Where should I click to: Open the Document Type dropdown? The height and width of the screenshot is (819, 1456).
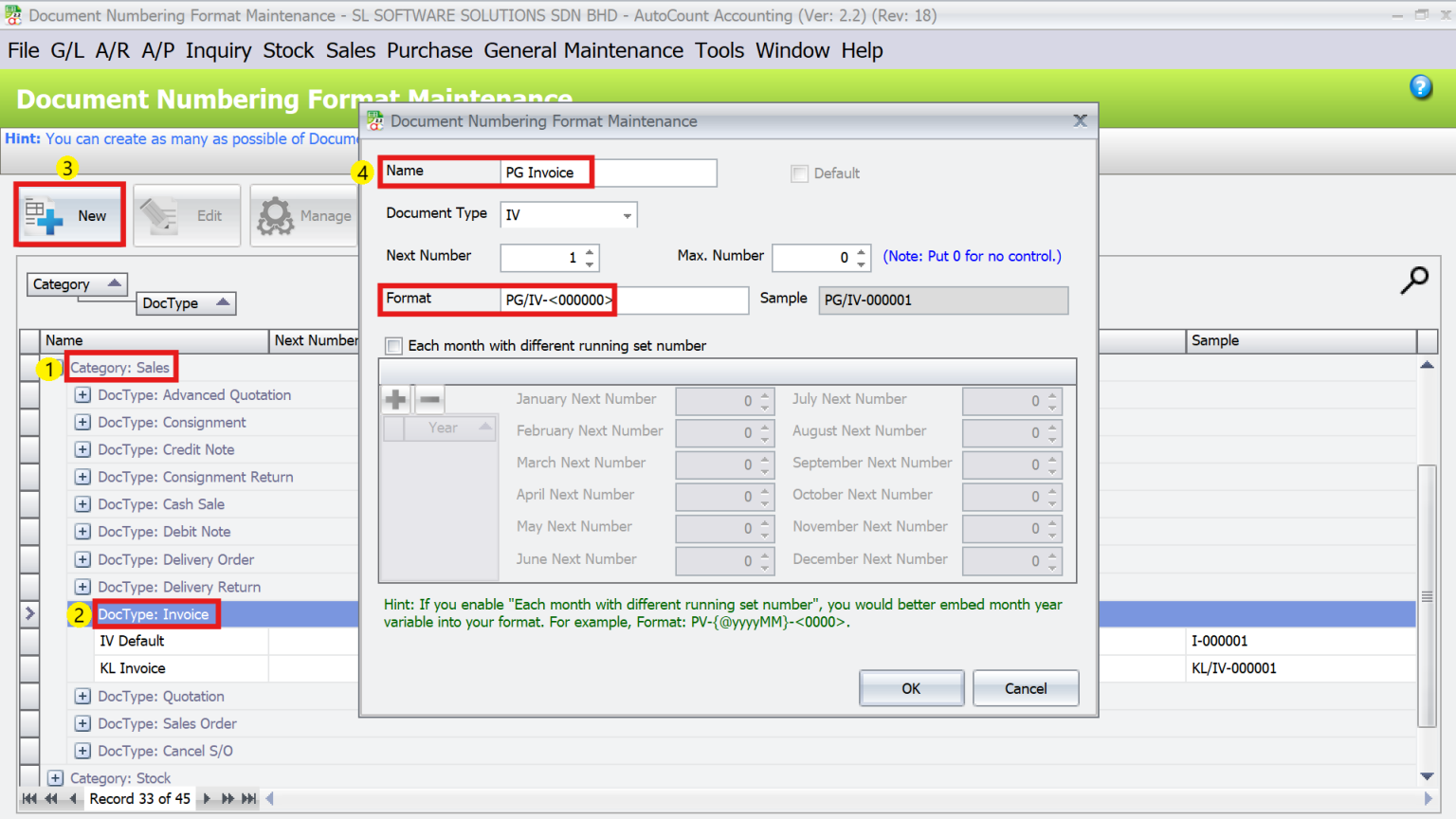click(x=626, y=215)
